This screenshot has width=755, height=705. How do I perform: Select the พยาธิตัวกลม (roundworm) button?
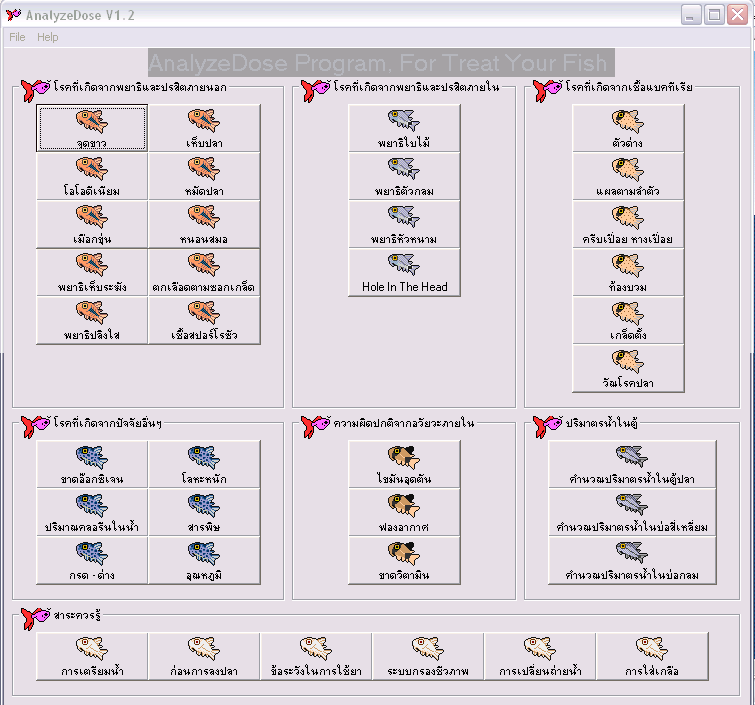point(404,176)
